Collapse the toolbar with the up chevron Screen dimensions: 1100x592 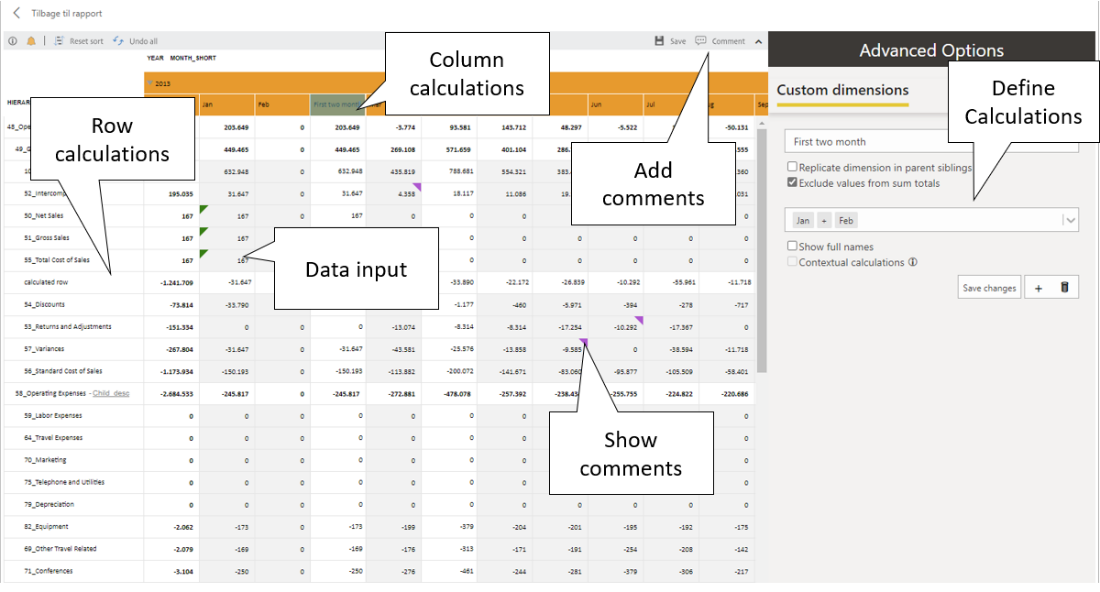tap(758, 41)
